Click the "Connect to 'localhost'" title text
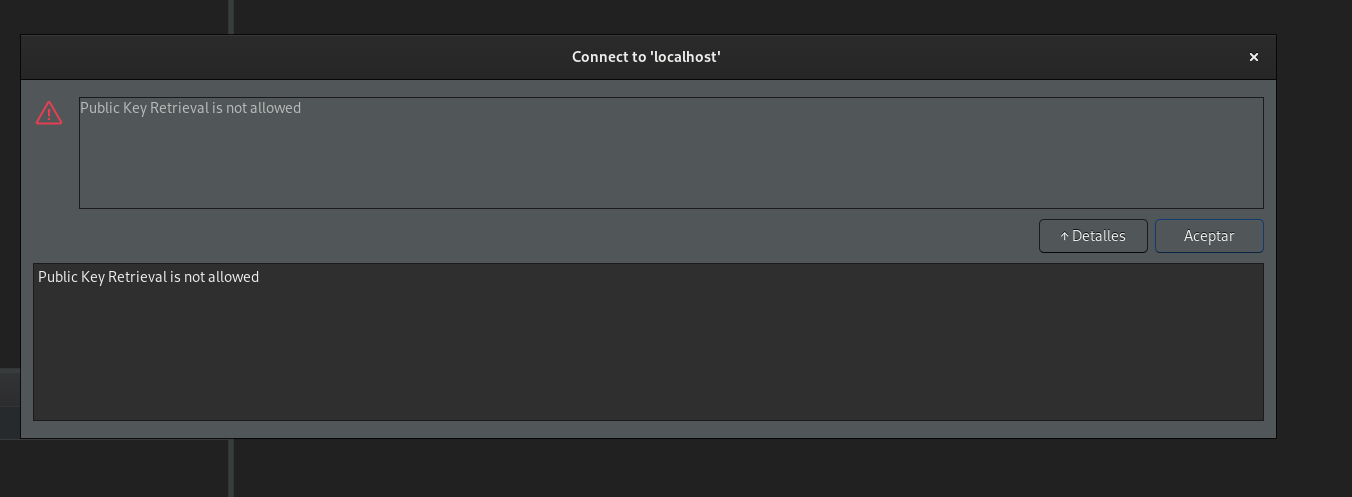1352x497 pixels. point(646,57)
